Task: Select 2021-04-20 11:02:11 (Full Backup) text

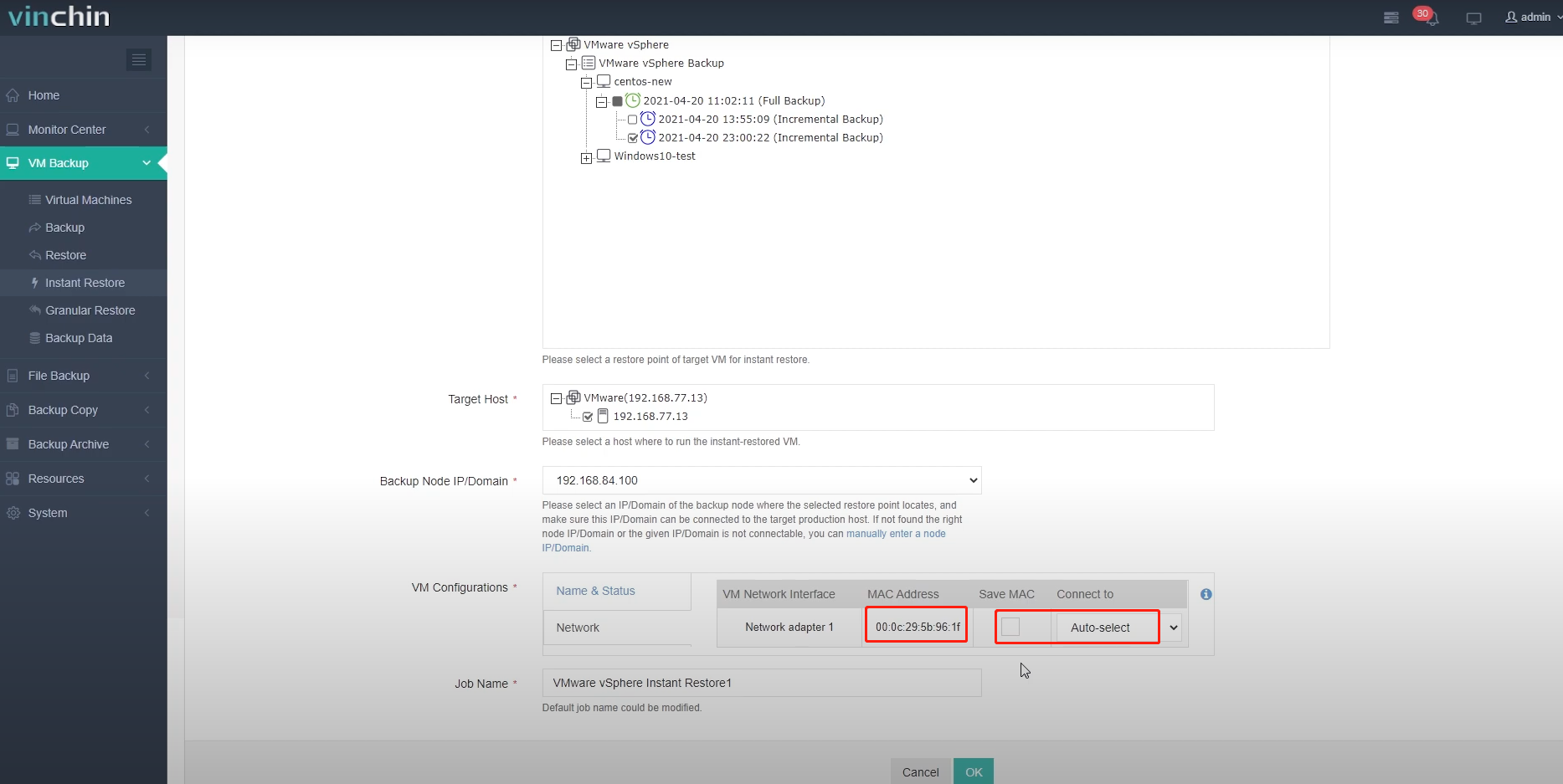Action: [x=733, y=101]
